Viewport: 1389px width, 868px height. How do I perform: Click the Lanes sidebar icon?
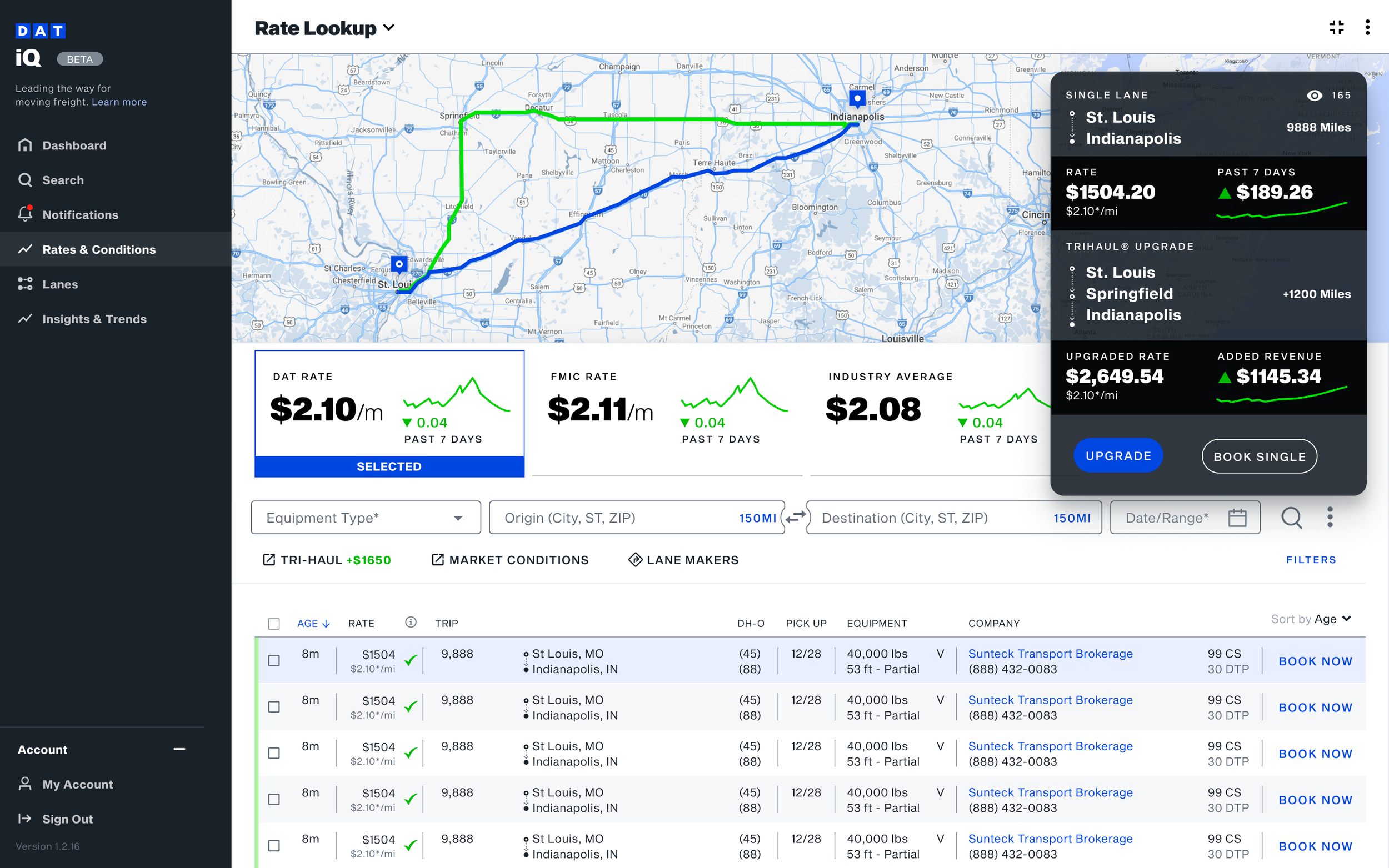coord(25,284)
